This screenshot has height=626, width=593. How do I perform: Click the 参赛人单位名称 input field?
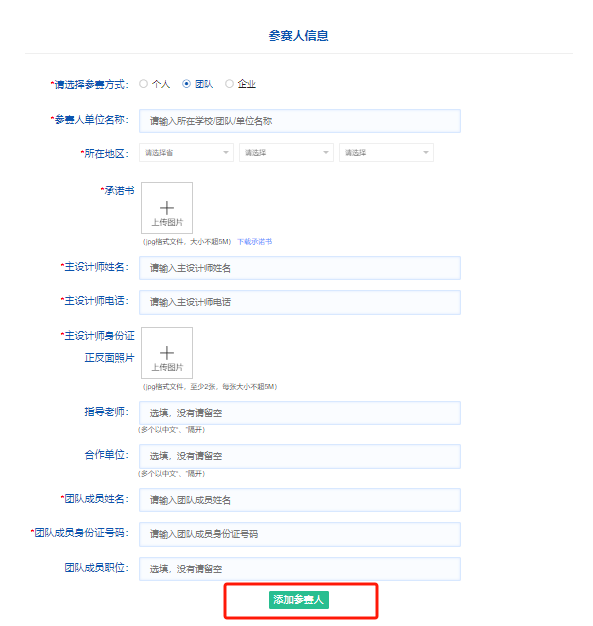pos(300,121)
